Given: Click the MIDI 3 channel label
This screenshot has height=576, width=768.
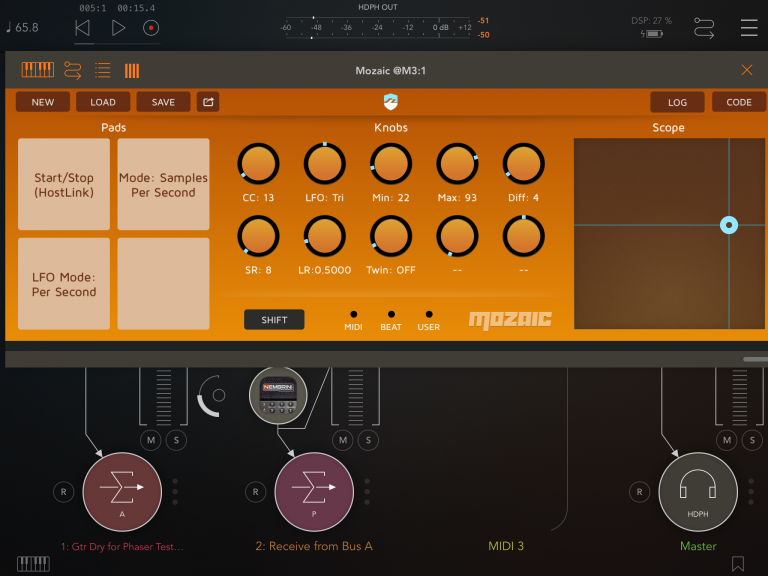Looking at the screenshot, I should coord(506,546).
